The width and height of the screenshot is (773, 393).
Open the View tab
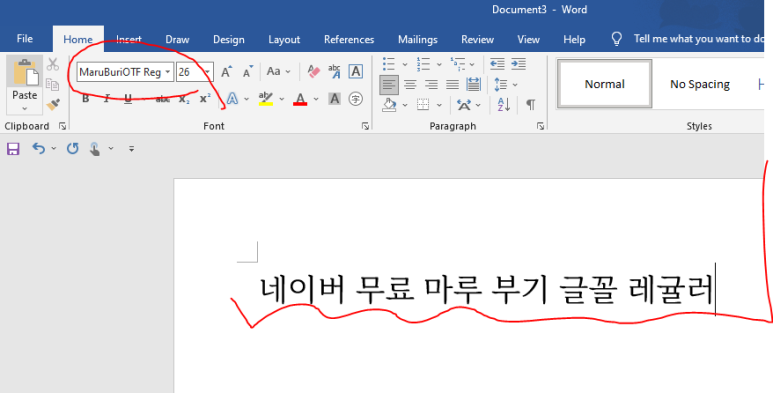tap(528, 39)
